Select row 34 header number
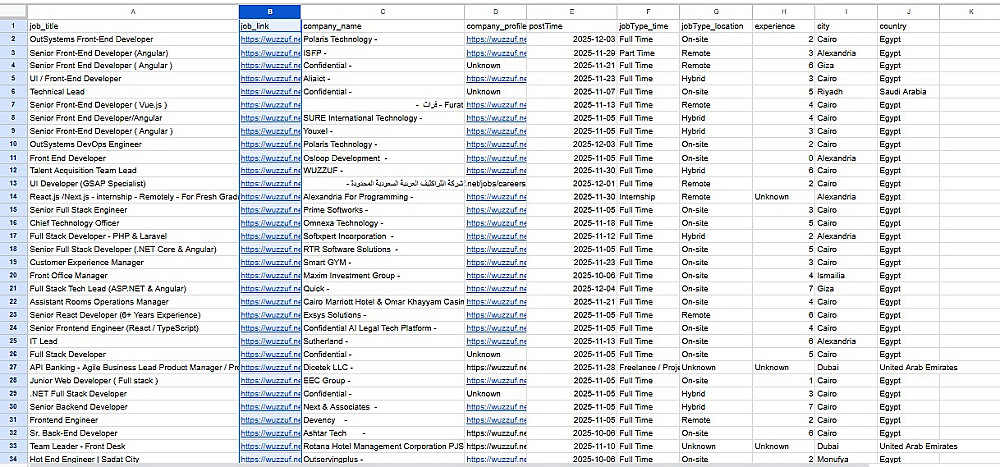The height and width of the screenshot is (467, 1000). coord(13,459)
